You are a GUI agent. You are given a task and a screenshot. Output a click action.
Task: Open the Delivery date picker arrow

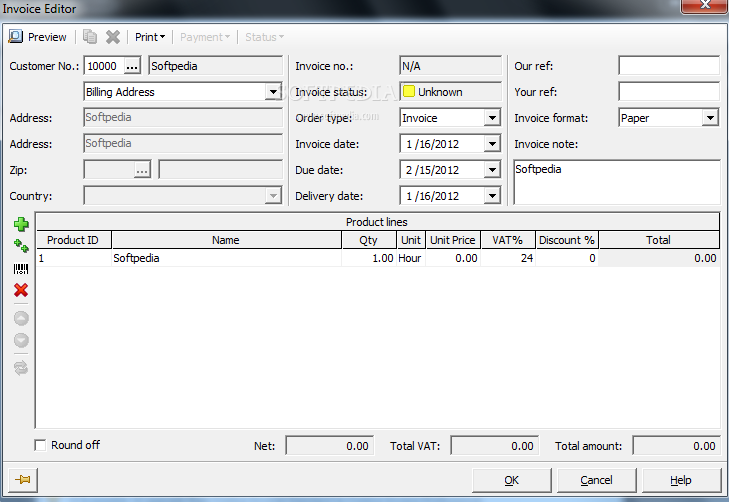pos(492,196)
